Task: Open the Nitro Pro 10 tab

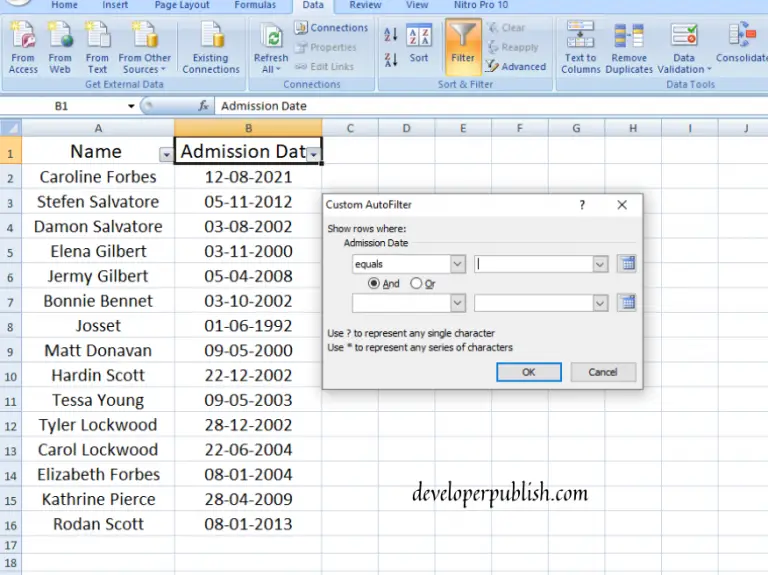Action: 481,5
